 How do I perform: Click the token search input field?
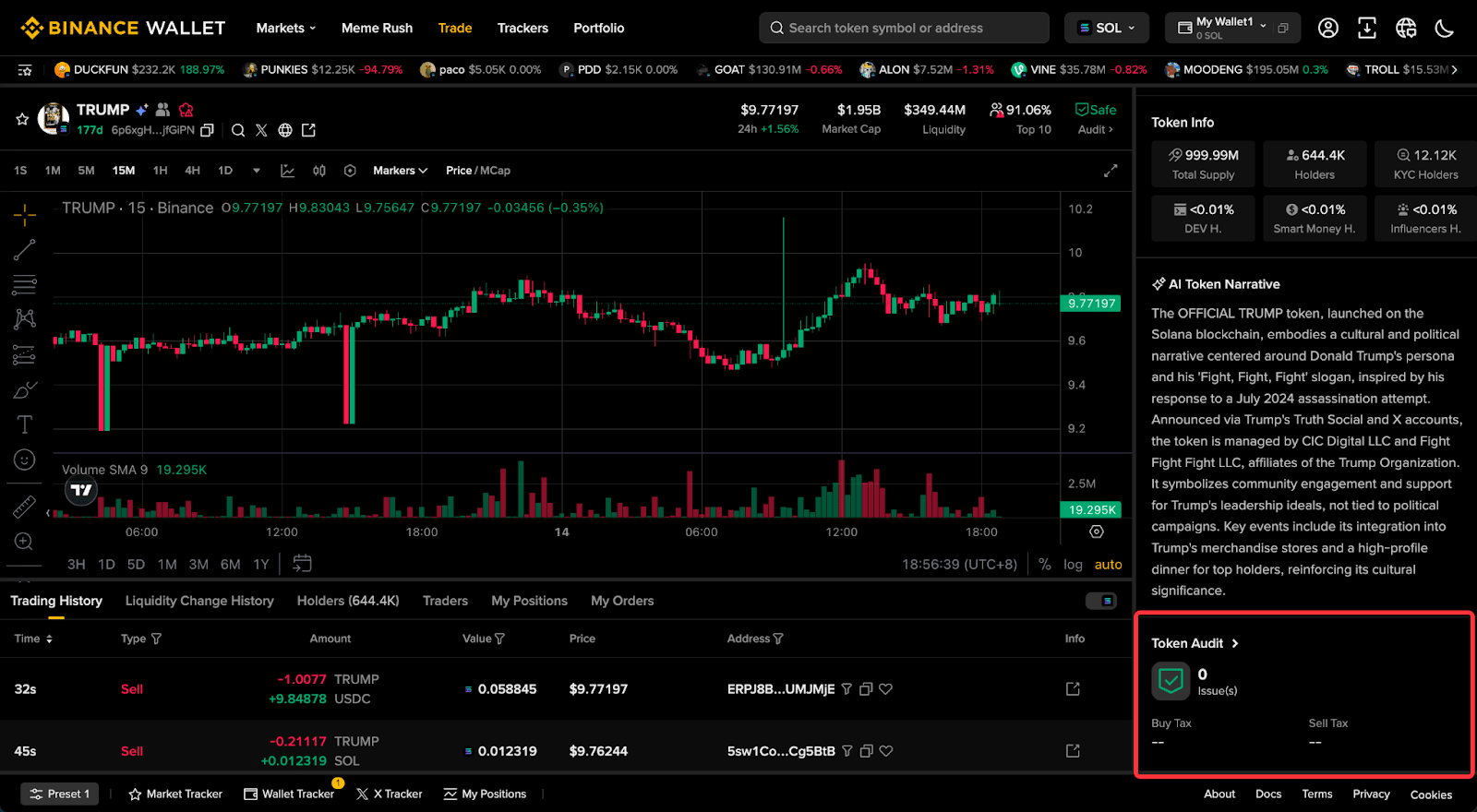coord(904,28)
